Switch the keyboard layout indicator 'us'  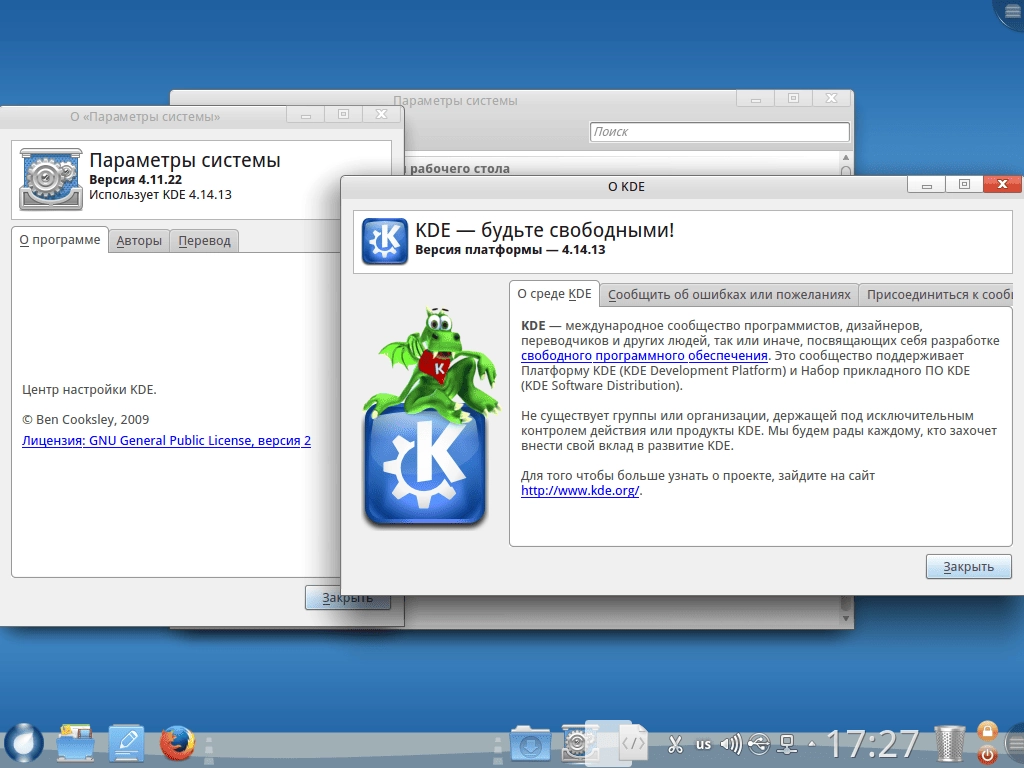[x=703, y=744]
